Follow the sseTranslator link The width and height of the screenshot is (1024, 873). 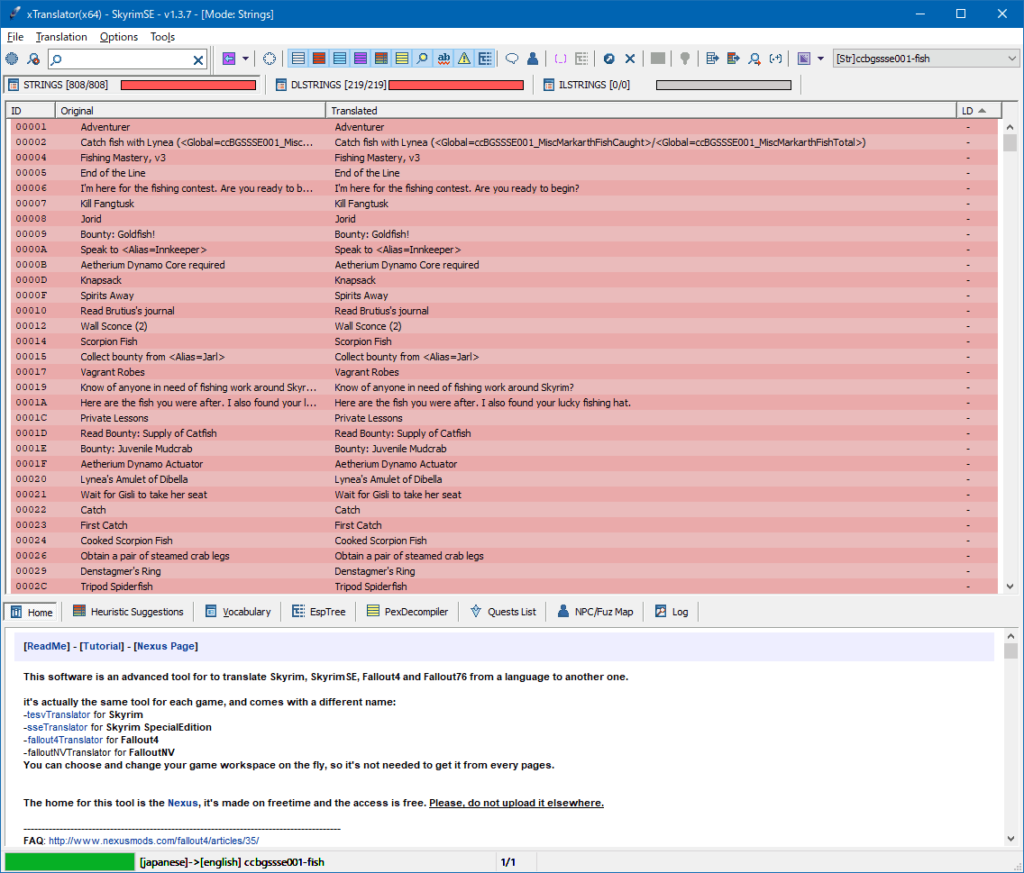tap(57, 727)
